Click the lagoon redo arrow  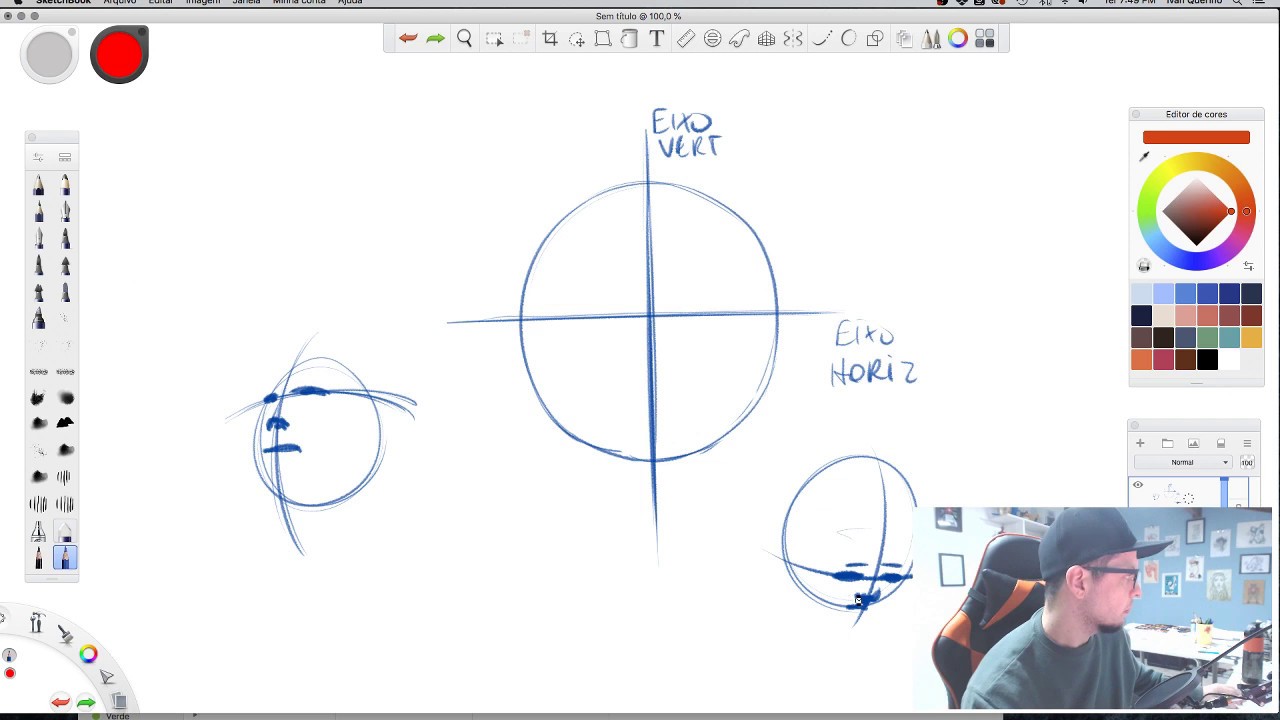[x=86, y=703]
